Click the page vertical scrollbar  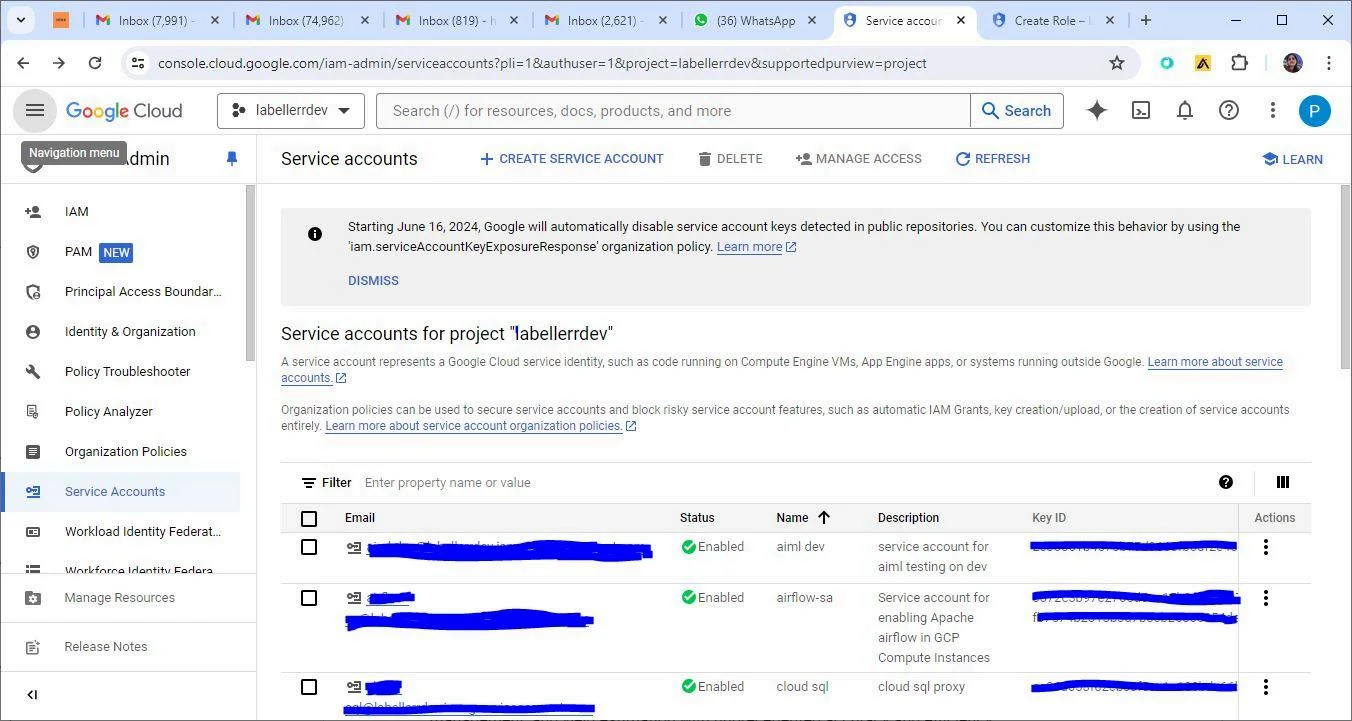[1345, 278]
